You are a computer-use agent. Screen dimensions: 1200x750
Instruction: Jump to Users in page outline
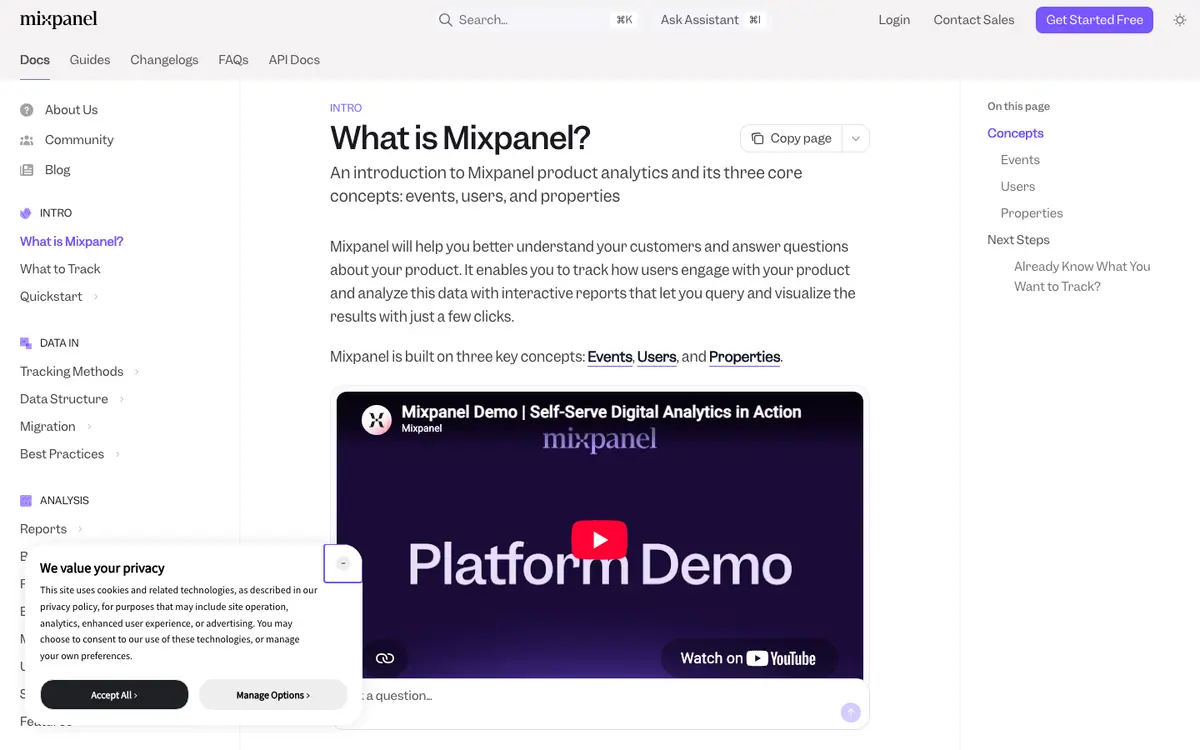1018,187
